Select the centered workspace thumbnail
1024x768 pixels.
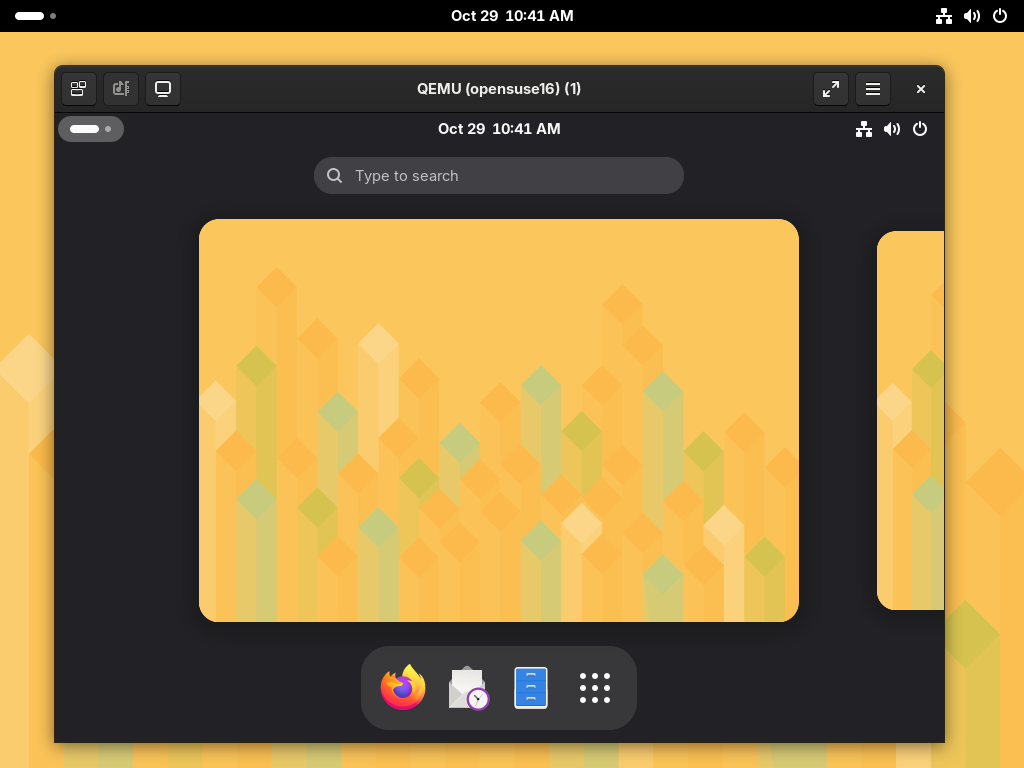click(499, 420)
